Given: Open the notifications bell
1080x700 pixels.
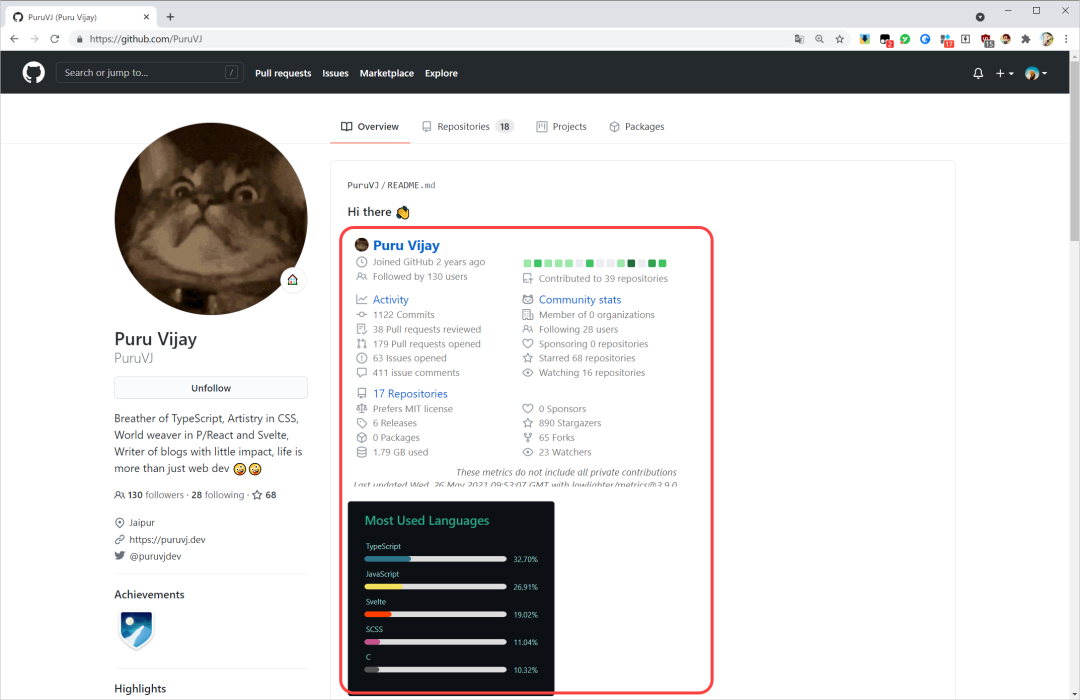Looking at the screenshot, I should point(978,73).
